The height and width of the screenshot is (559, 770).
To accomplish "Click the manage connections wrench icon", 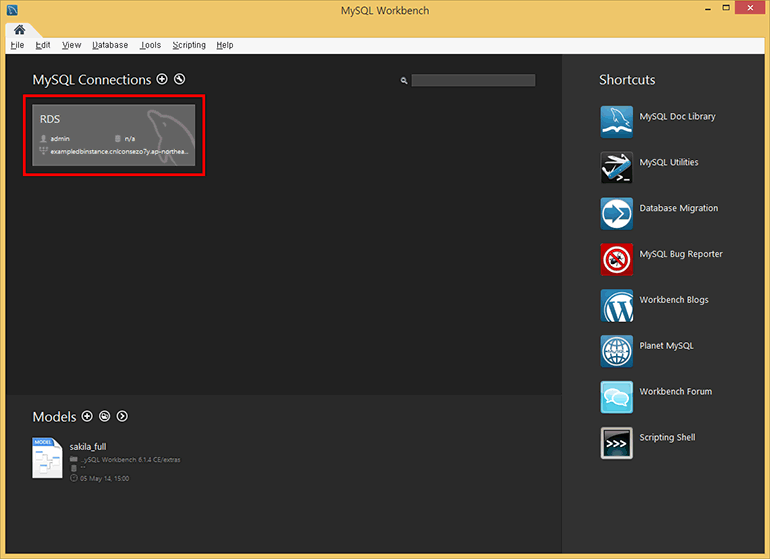I will coord(179,79).
